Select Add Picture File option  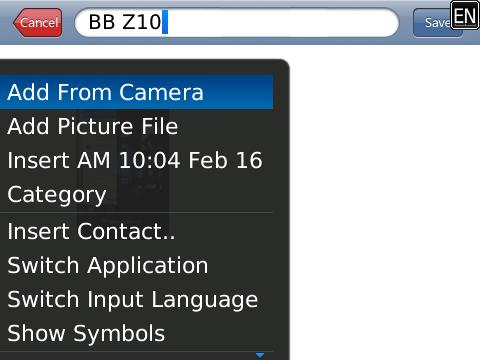(x=136, y=126)
